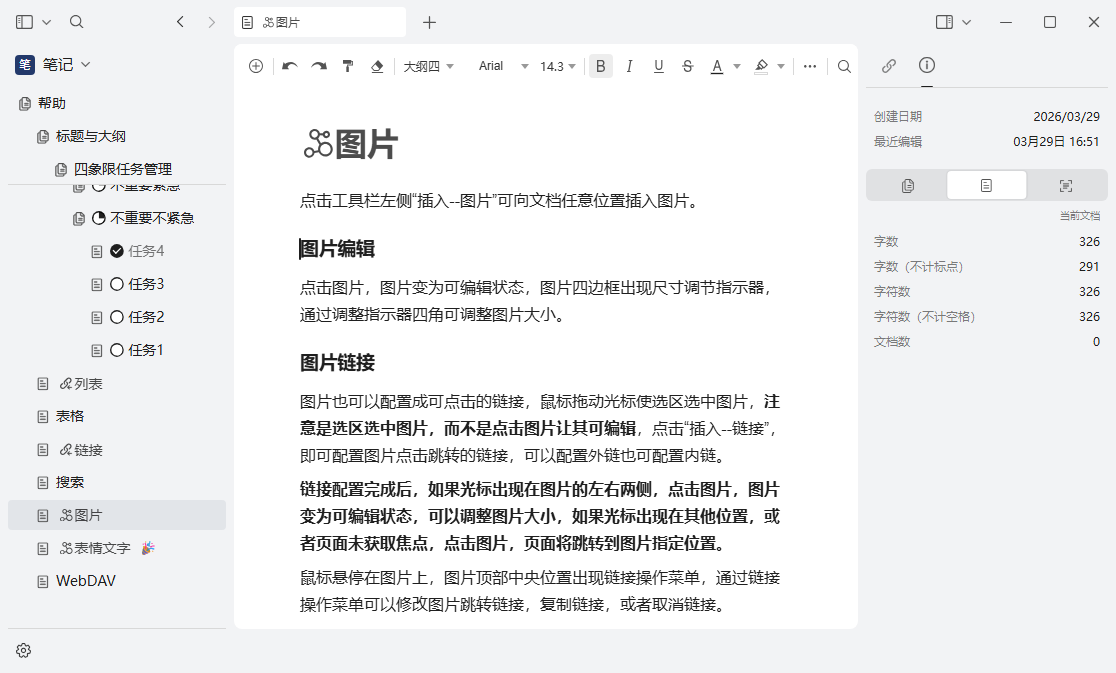This screenshot has width=1116, height=673.
Task: Select the format painter tool
Action: click(347, 65)
